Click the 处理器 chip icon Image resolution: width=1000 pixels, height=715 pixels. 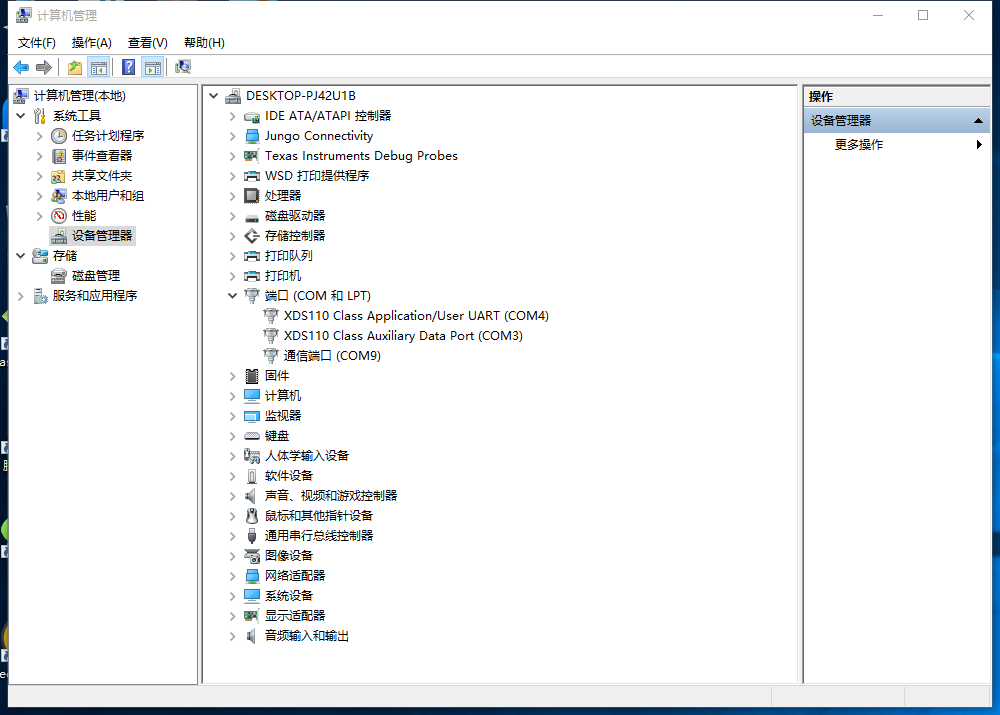click(252, 196)
